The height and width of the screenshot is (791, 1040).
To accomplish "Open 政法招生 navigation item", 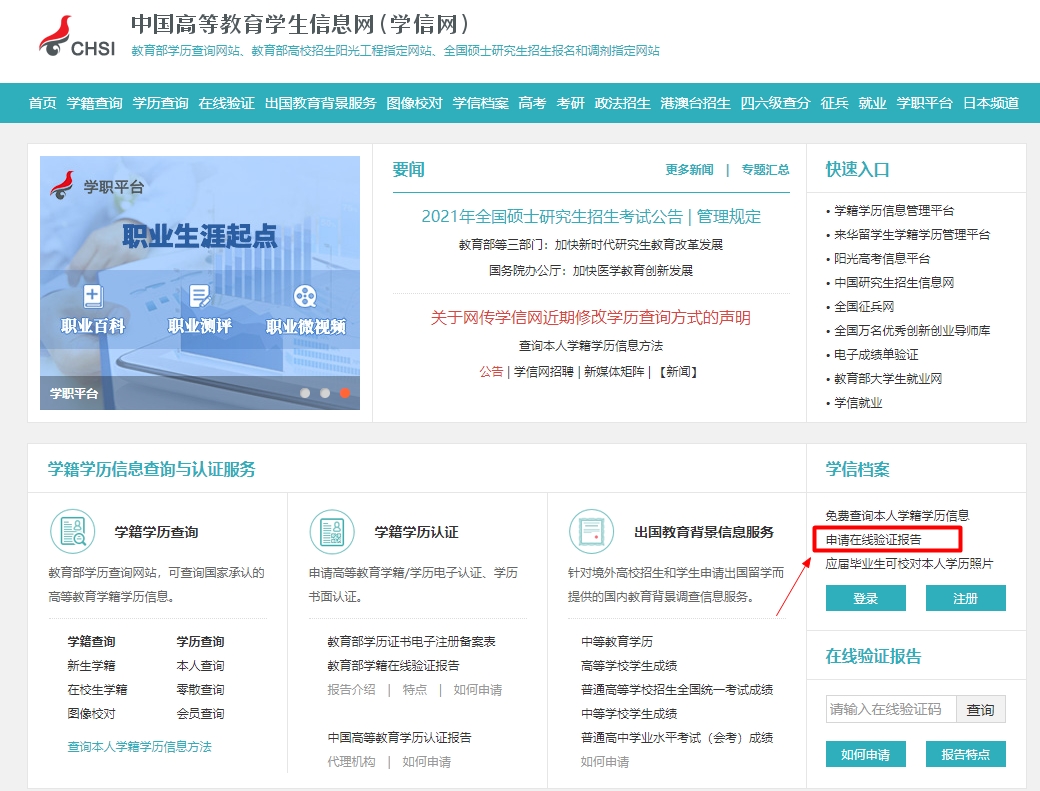I will click(622, 103).
